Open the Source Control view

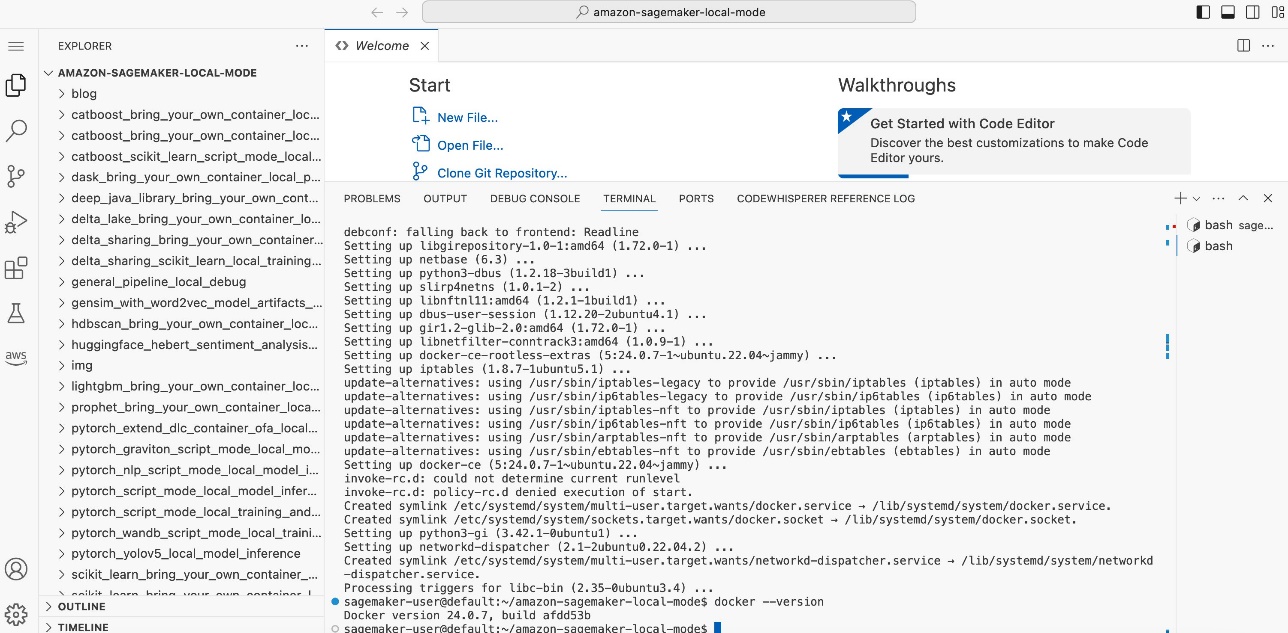click(16, 177)
